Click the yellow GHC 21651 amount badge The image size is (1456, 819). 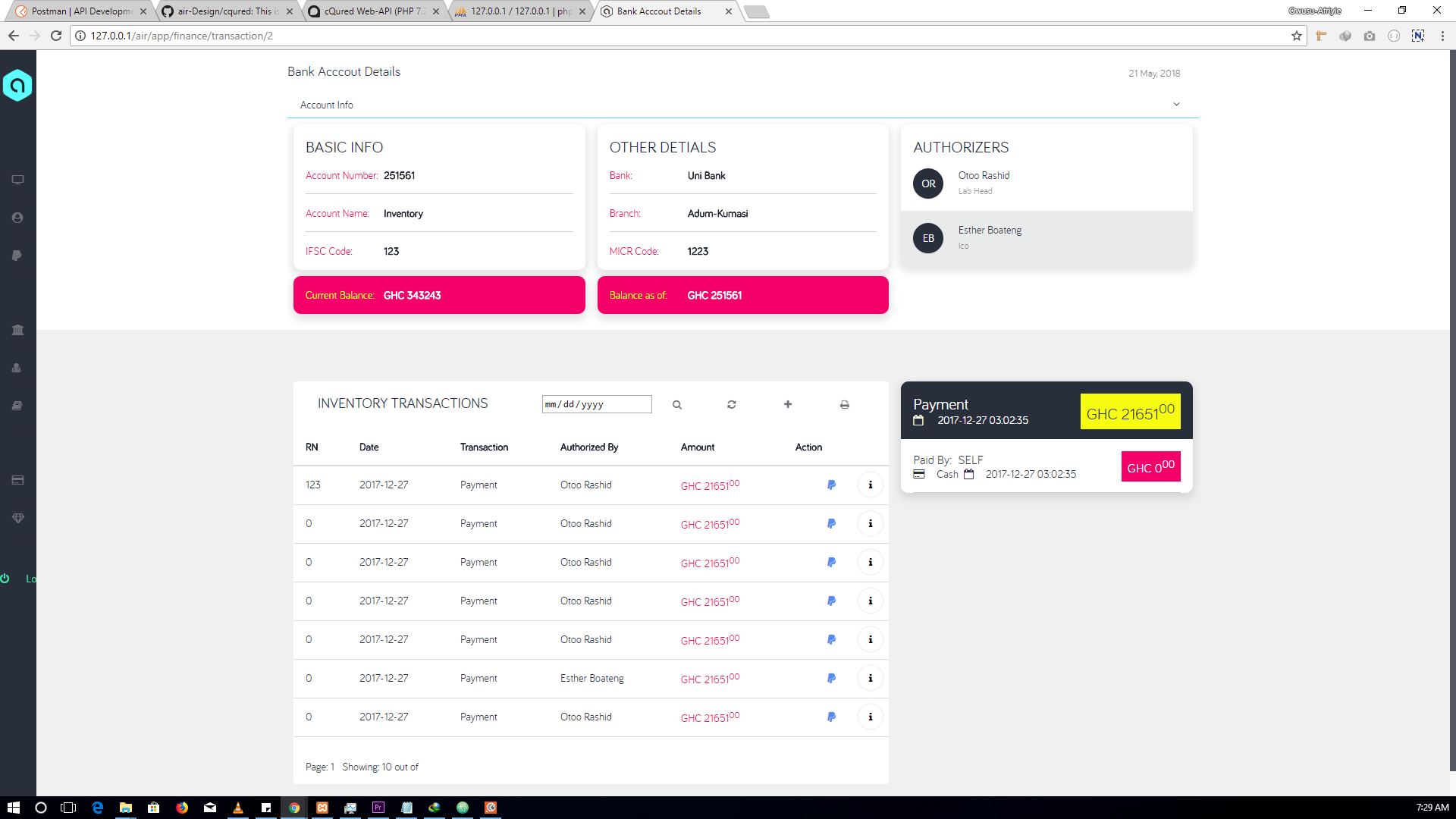[x=1130, y=412]
